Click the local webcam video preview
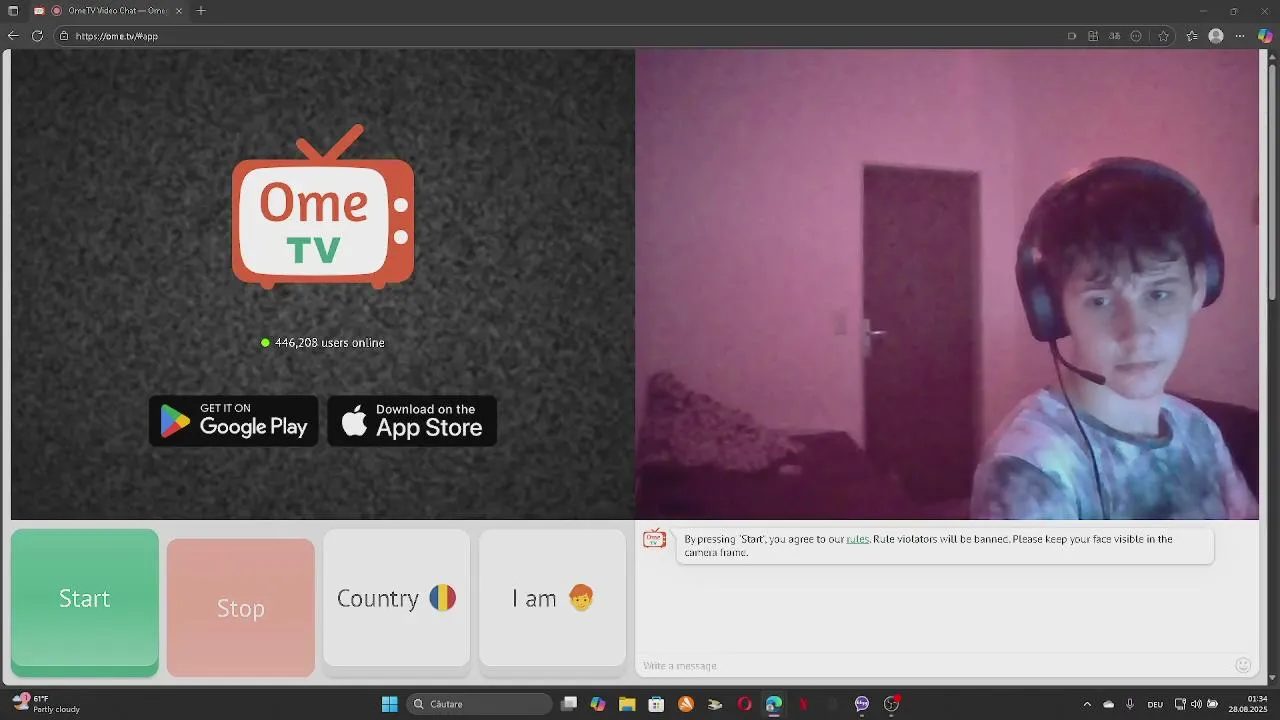 coord(947,285)
